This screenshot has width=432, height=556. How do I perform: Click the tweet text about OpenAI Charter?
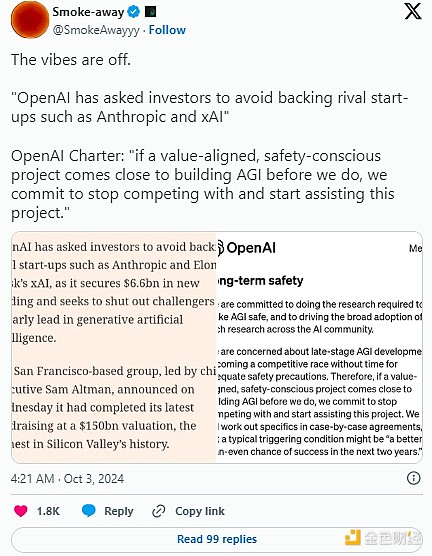203,184
